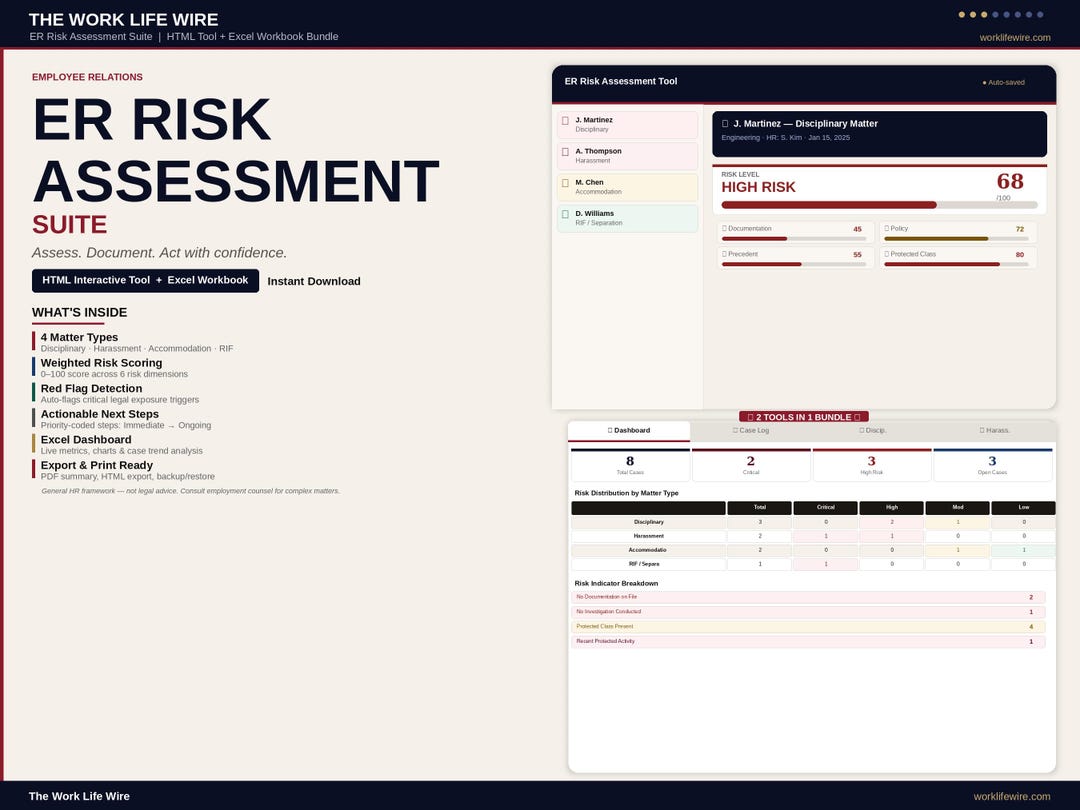Click the 'HTML Interactive Tool + Excel Workbook' badge

pyautogui.click(x=145, y=280)
